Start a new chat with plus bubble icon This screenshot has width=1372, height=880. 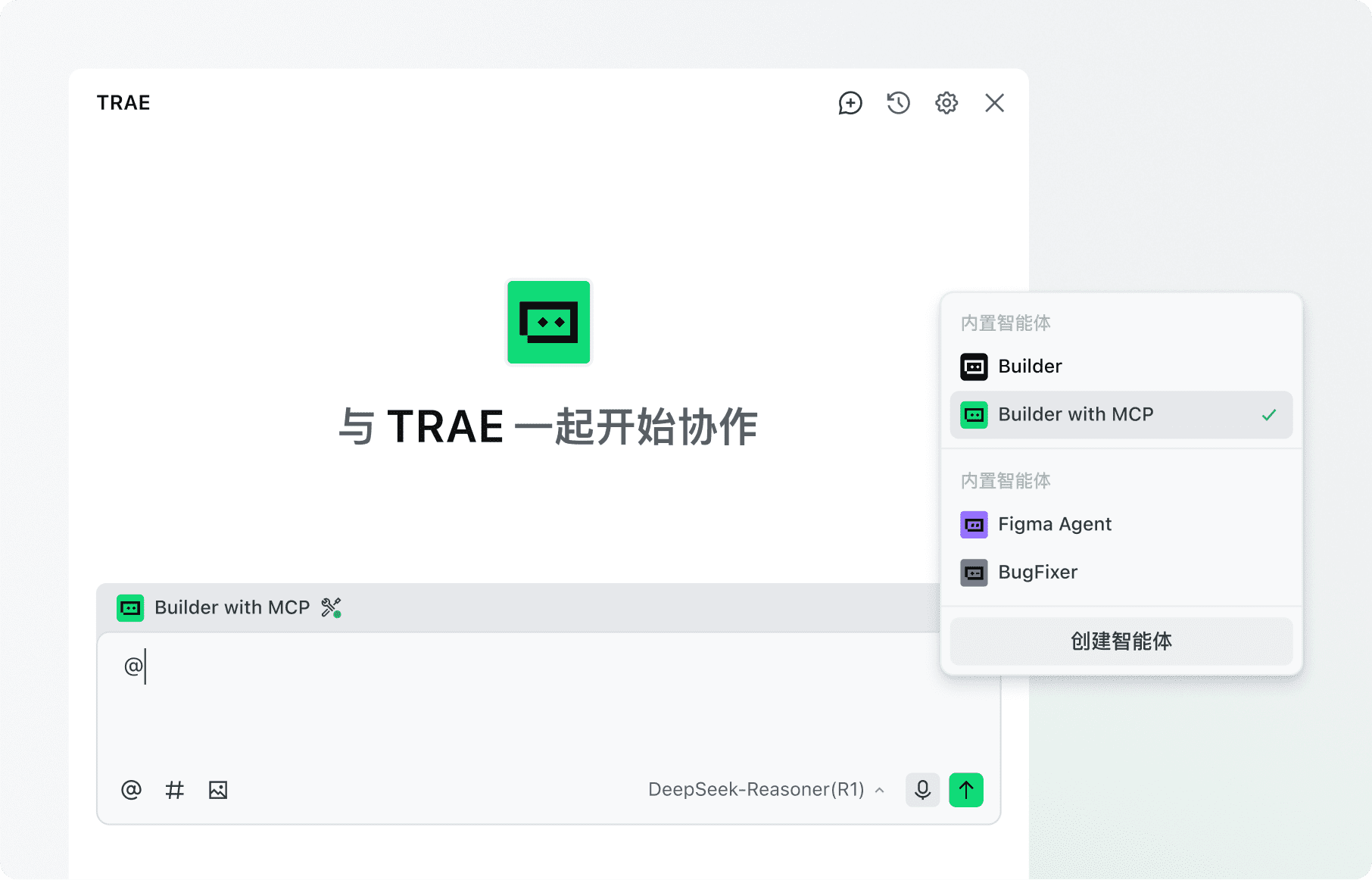(850, 103)
